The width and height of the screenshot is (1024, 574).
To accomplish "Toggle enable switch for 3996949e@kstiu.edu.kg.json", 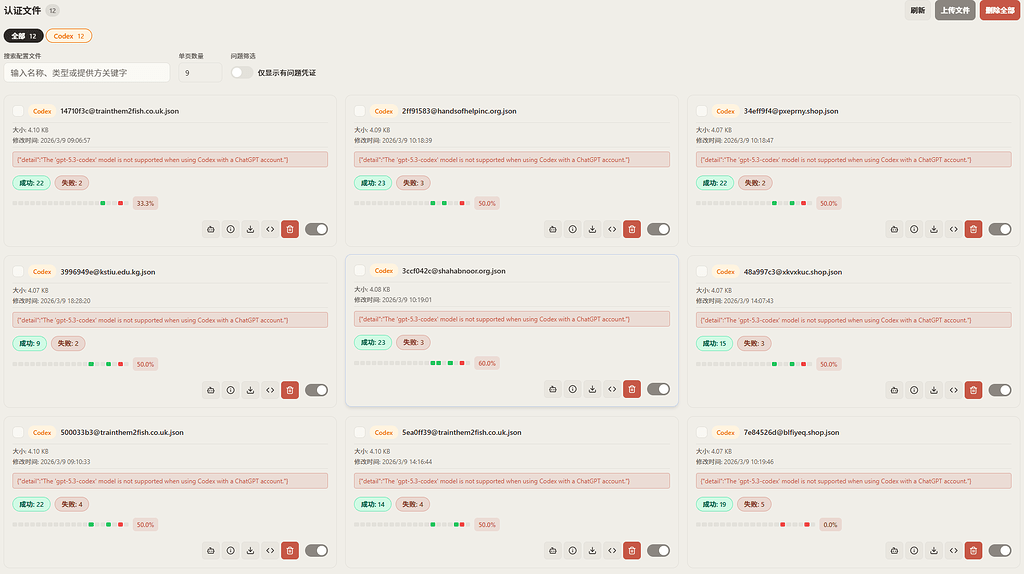I will (316, 390).
